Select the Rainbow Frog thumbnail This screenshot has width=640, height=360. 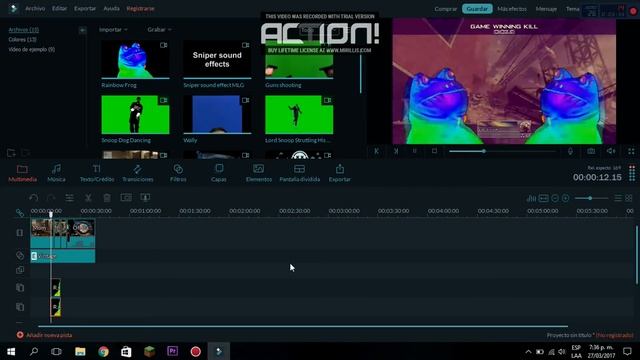click(x=135, y=59)
